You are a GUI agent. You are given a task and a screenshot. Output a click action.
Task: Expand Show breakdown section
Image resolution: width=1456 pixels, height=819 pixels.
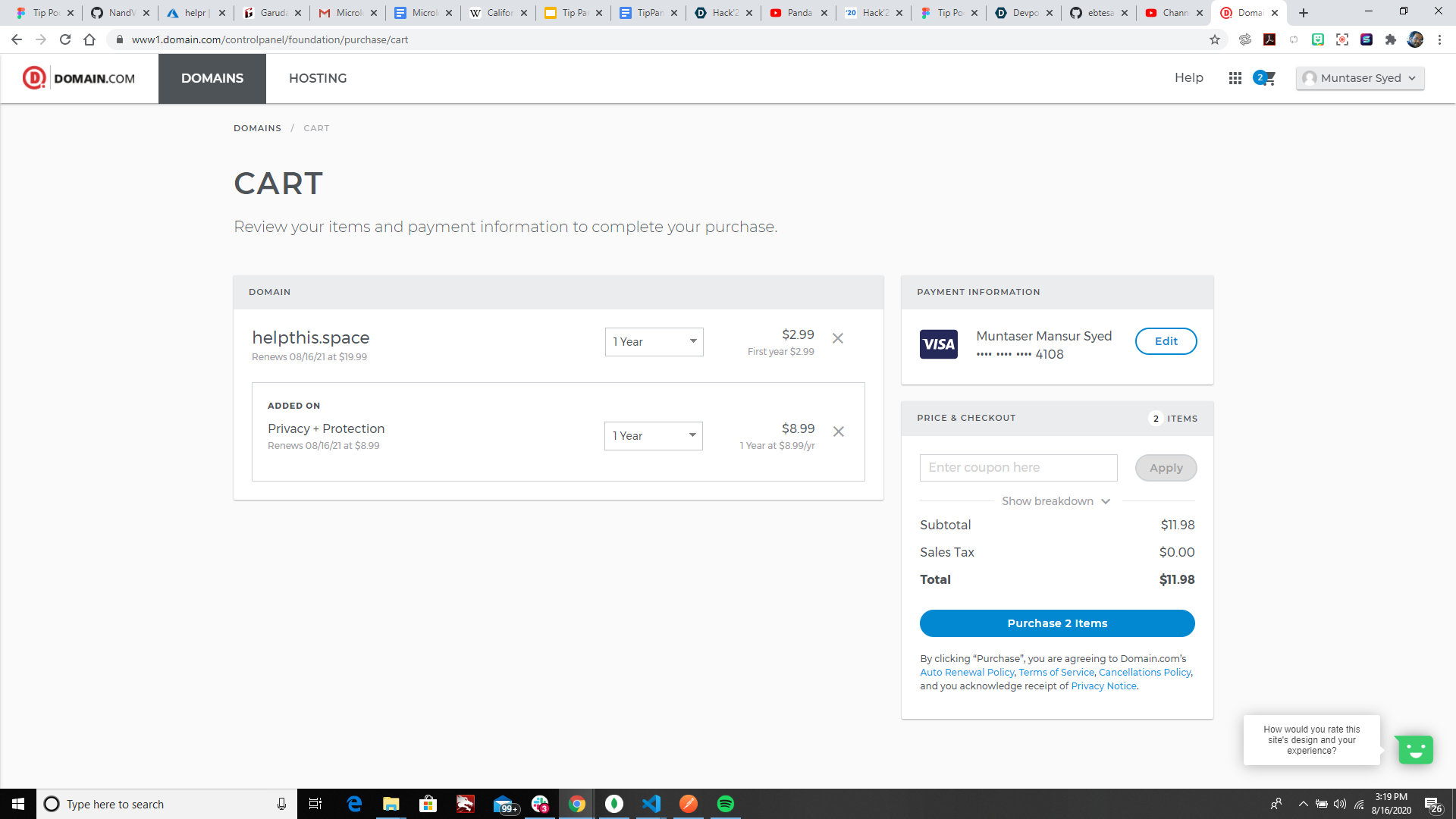(x=1056, y=501)
